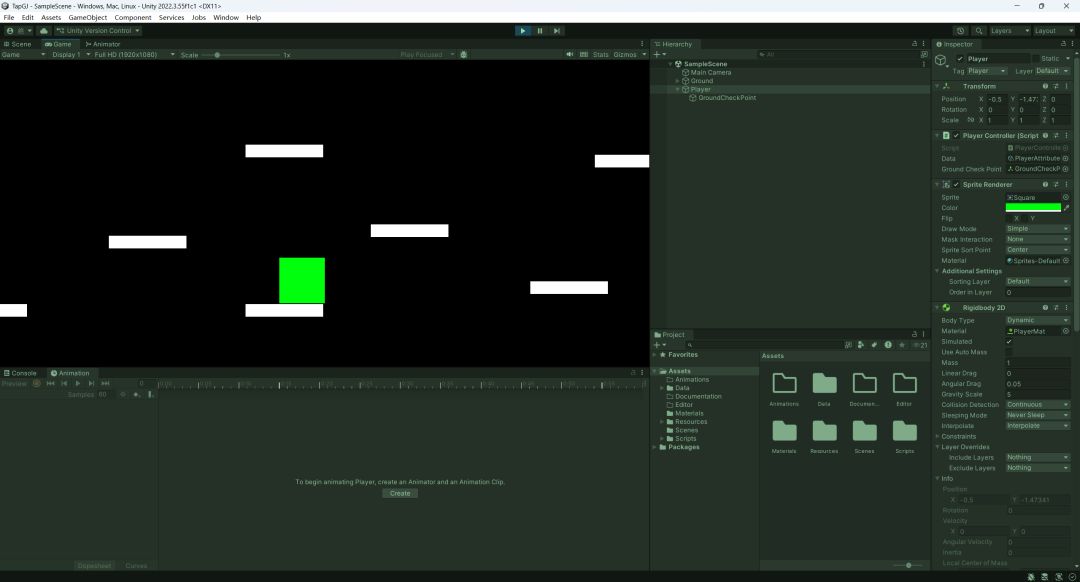Mute audio in the Game view

(x=570, y=54)
